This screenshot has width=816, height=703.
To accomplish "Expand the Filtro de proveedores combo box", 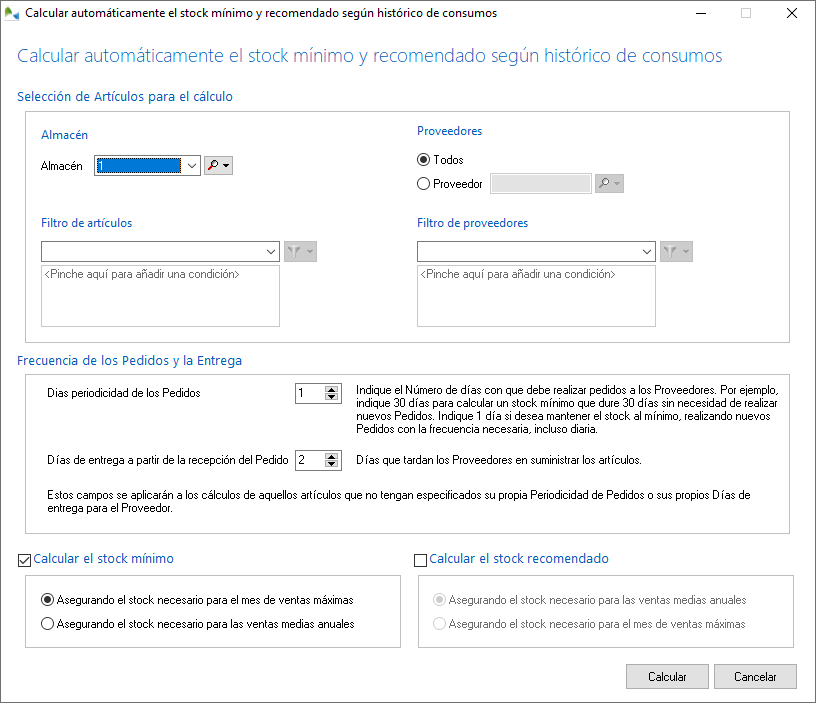I will coord(646,251).
